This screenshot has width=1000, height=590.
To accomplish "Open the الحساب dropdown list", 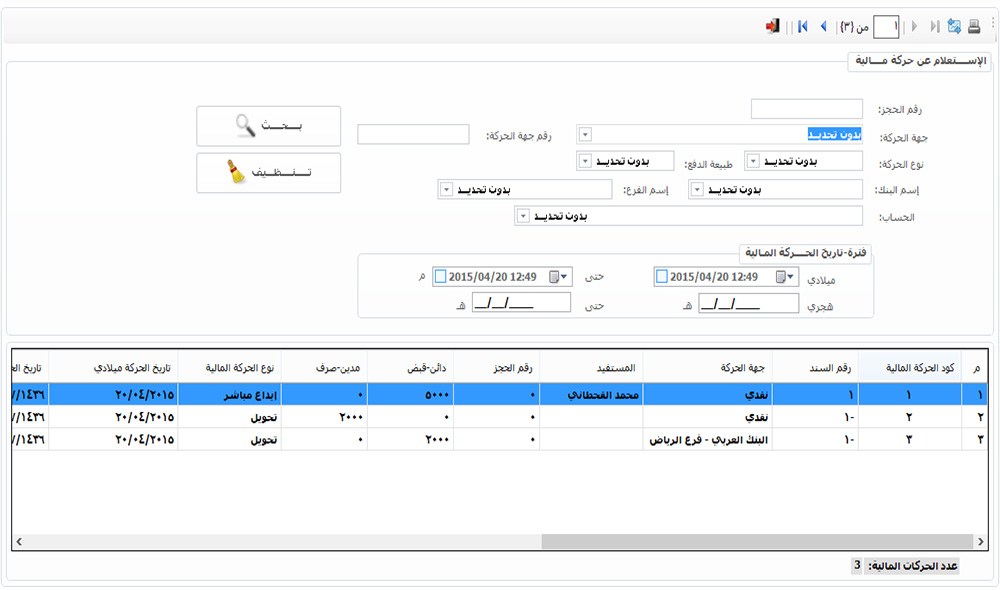I will click(x=522, y=216).
